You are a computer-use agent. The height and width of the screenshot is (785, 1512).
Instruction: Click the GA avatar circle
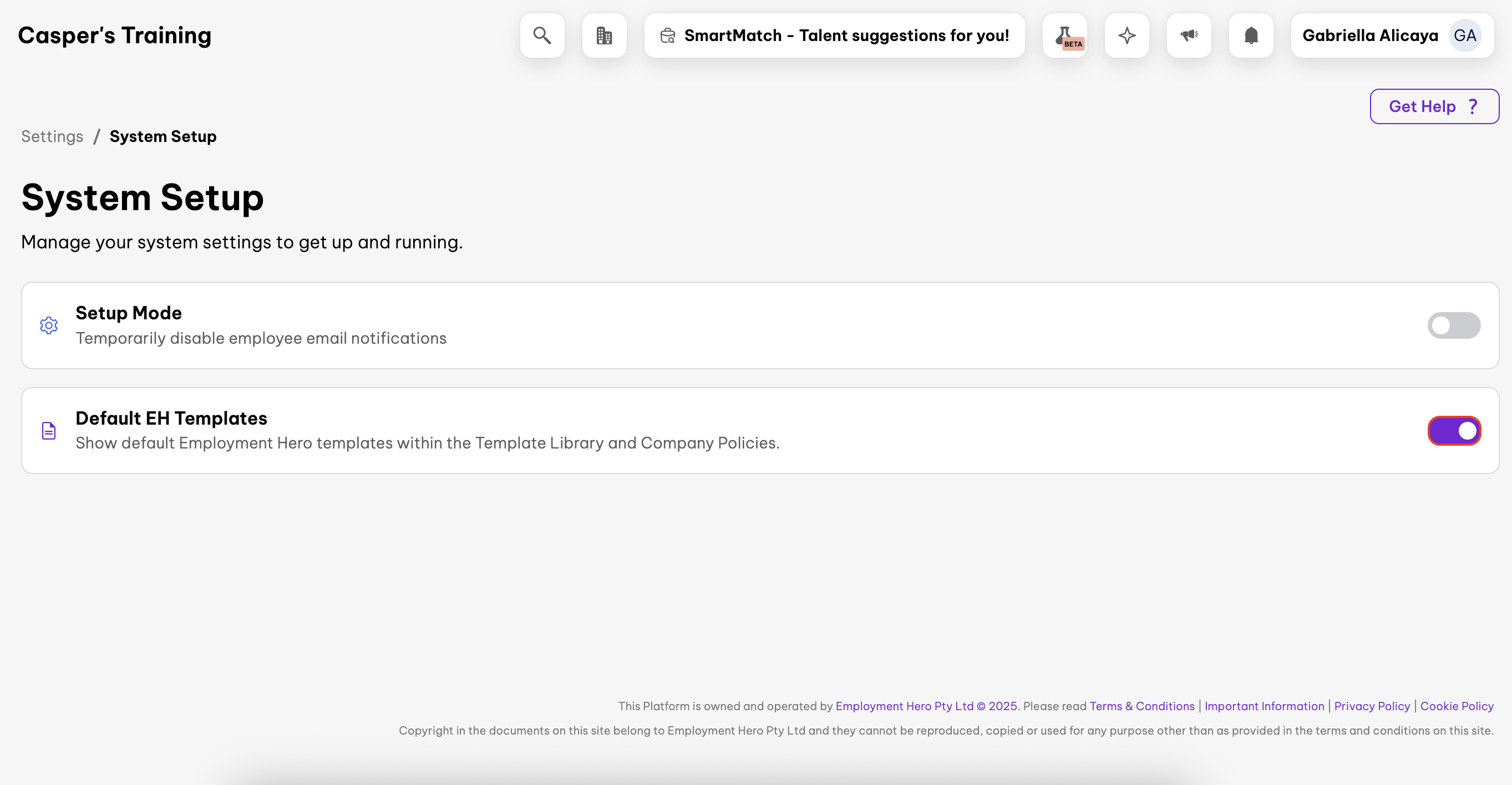tap(1464, 36)
